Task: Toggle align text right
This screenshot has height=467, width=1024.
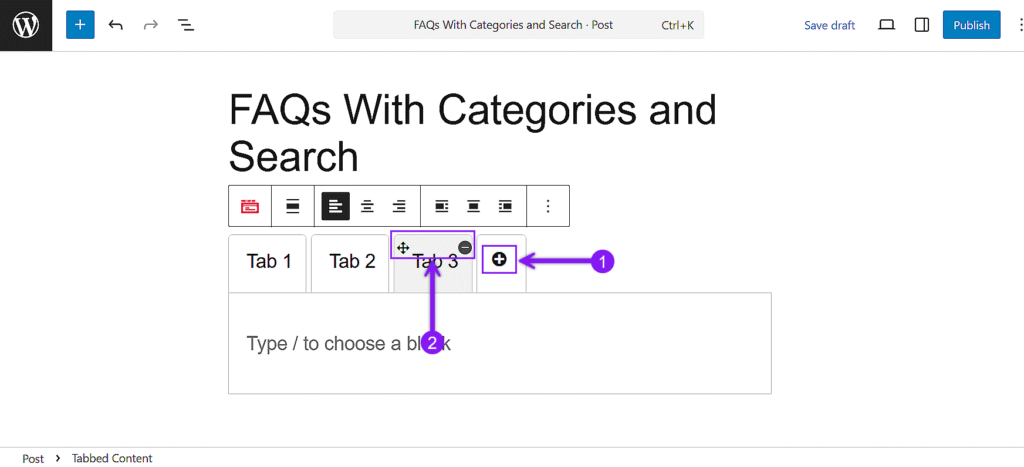Action: tap(399, 206)
